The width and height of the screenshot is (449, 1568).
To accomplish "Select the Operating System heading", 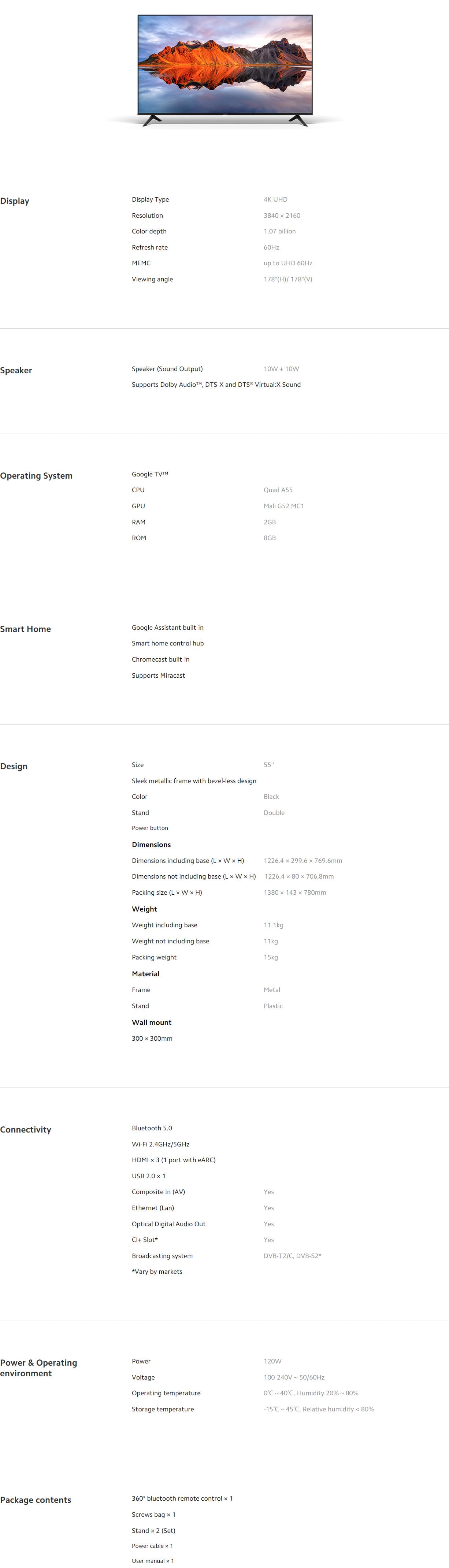I will pyautogui.click(x=36, y=476).
